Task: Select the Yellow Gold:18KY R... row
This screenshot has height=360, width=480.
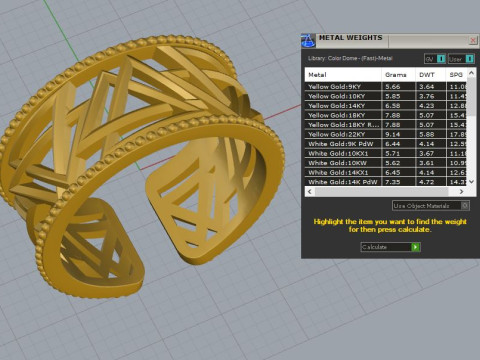Action: click(386, 125)
